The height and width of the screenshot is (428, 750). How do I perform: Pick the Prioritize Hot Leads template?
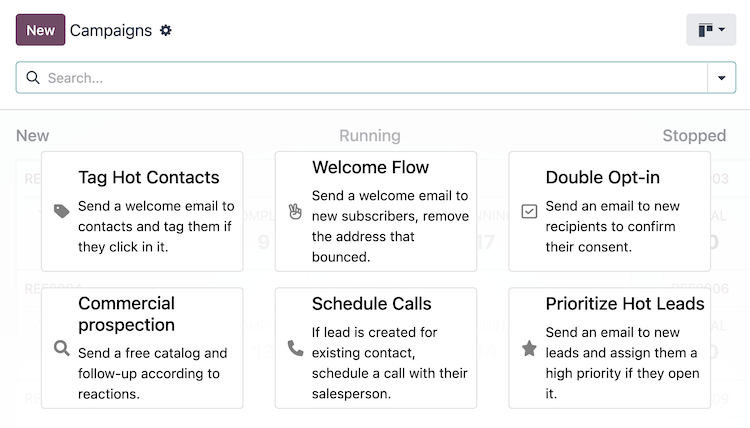coord(609,348)
